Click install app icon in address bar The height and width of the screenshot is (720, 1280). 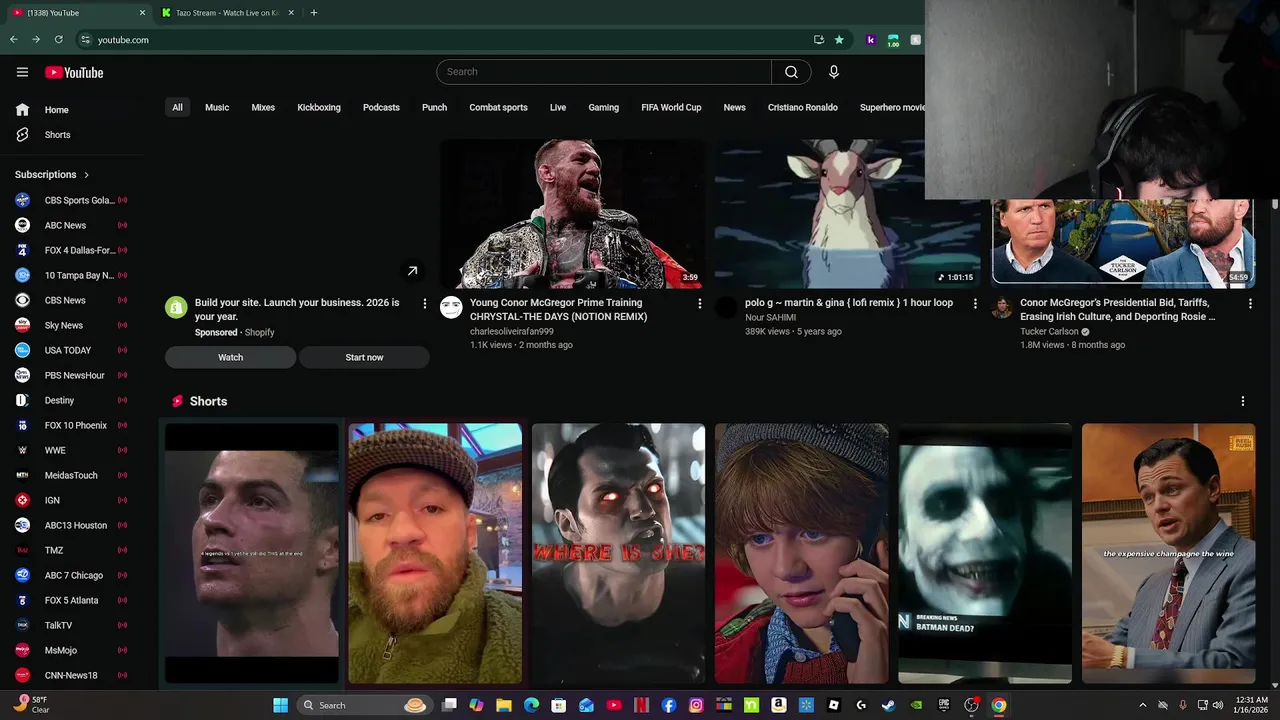819,40
